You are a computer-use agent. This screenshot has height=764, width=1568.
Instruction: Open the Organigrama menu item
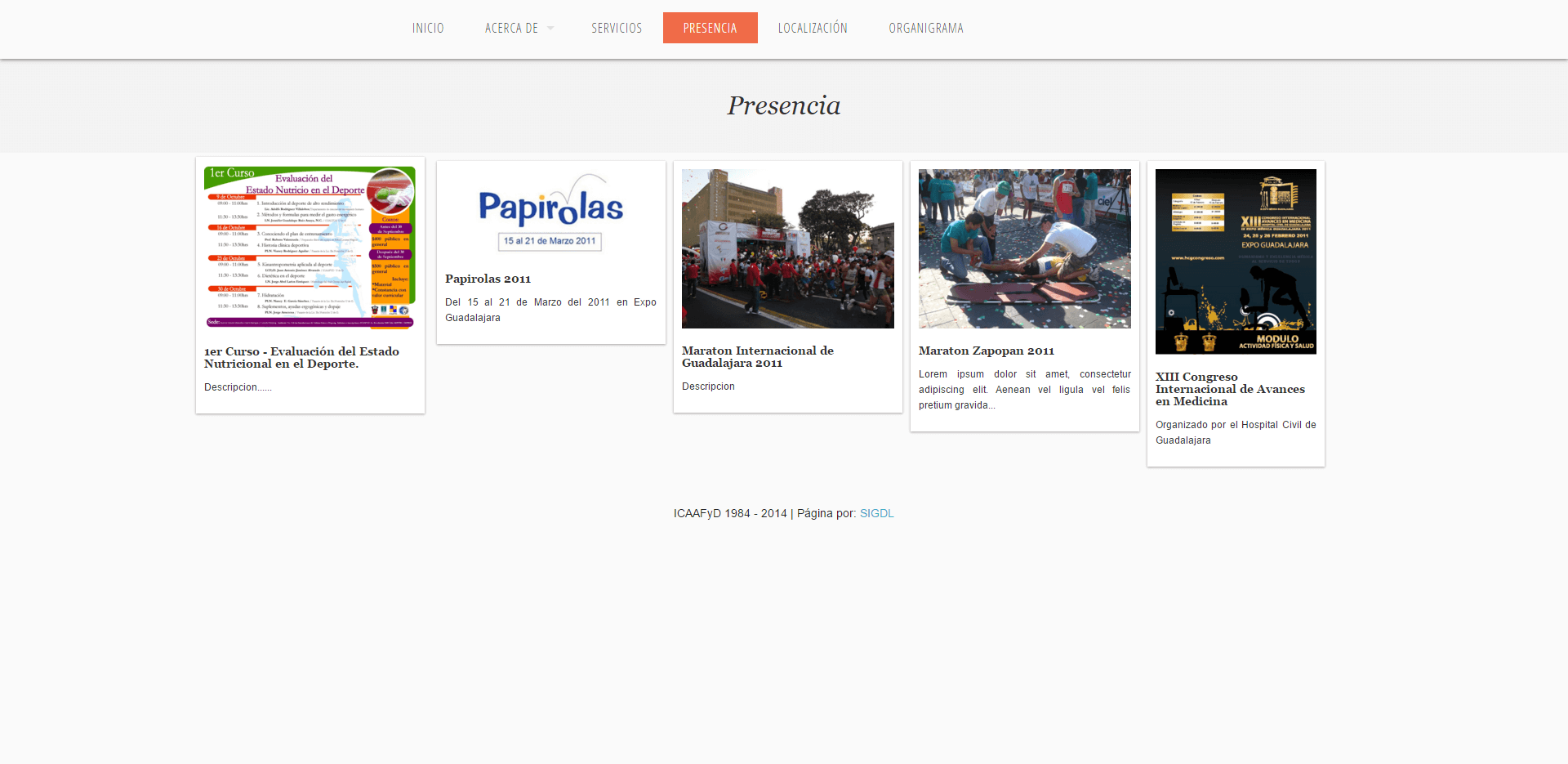(926, 28)
